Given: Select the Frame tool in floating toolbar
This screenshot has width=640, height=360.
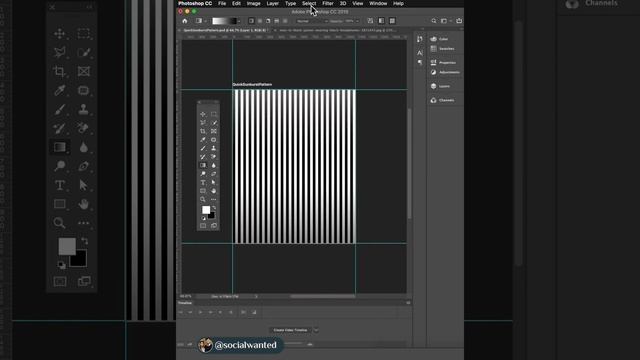Looking at the screenshot, I should click(x=213, y=131).
